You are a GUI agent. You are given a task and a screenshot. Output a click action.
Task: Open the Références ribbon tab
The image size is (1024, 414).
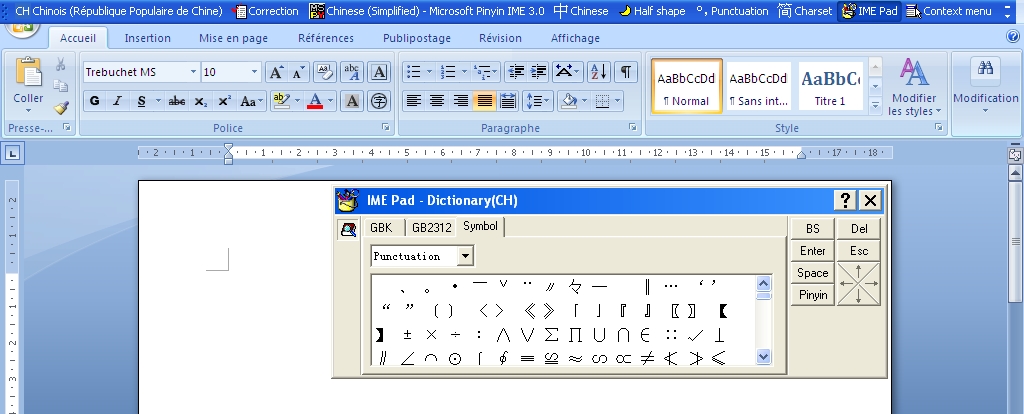(x=326, y=38)
